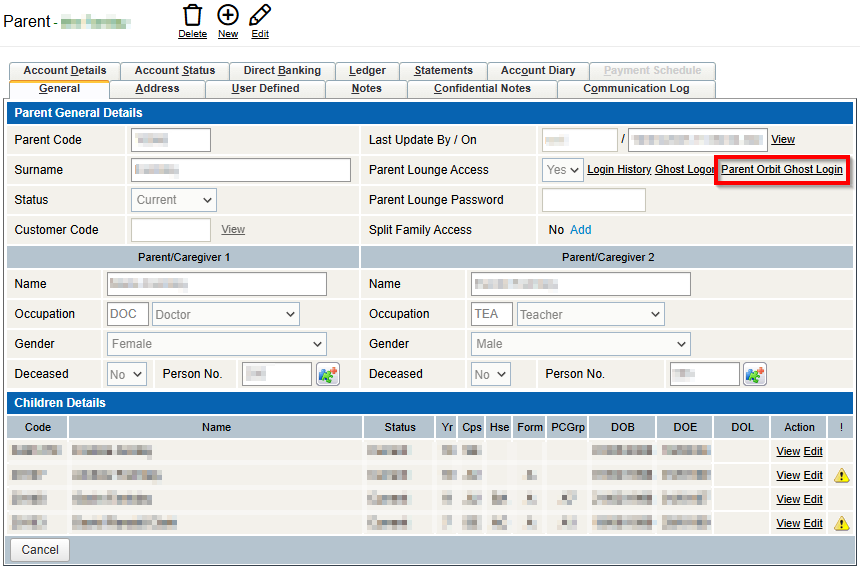This screenshot has height=569, width=860.
Task: Open Caregiver 2 Gender dropdown
Action: tap(581, 344)
